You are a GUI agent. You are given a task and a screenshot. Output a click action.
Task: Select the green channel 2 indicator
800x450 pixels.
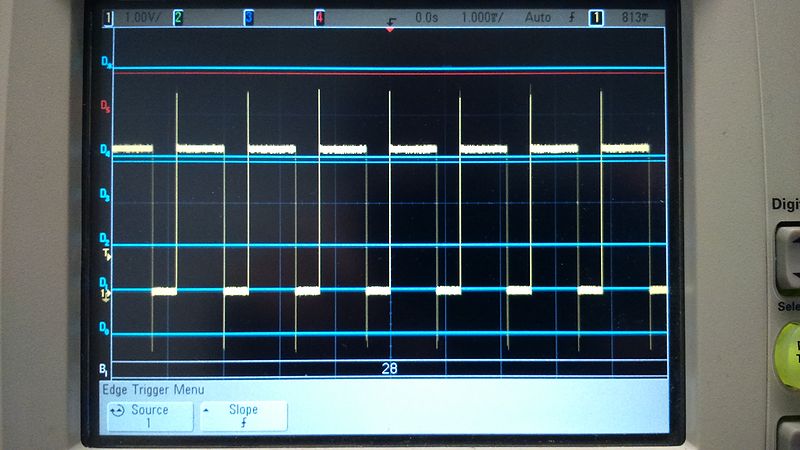178,17
